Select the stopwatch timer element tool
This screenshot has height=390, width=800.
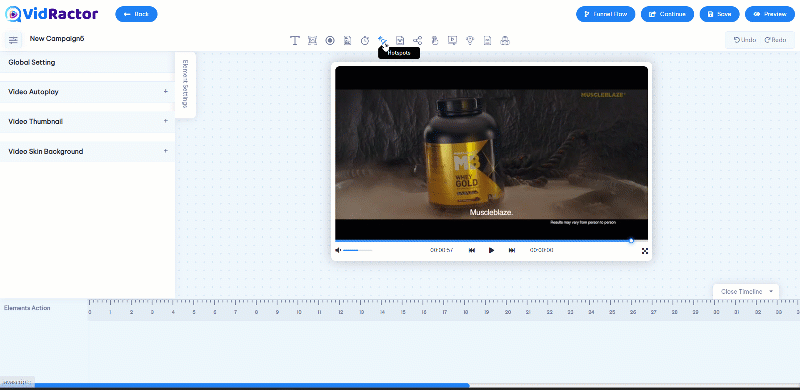coord(365,40)
